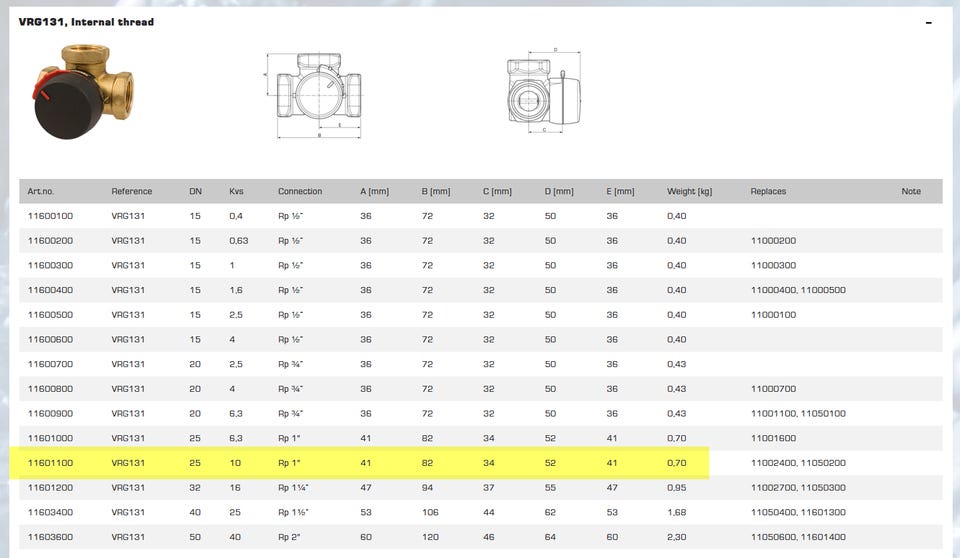Click replaces value 11000200
Screen dimensions: 960x558
click(x=773, y=241)
